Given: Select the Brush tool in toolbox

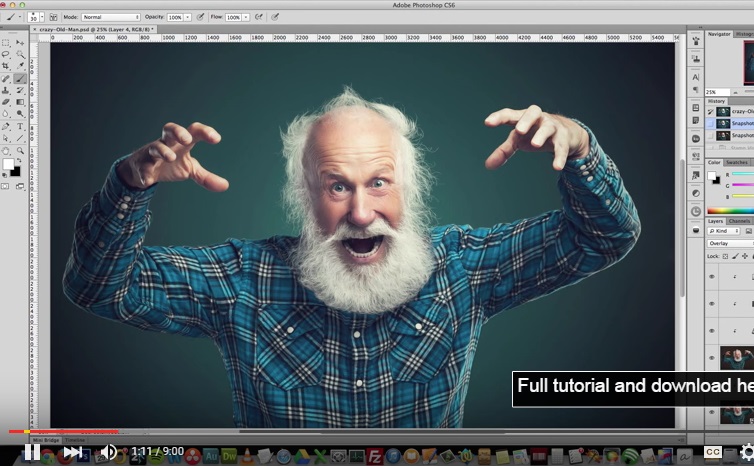Looking at the screenshot, I should coord(20,78).
